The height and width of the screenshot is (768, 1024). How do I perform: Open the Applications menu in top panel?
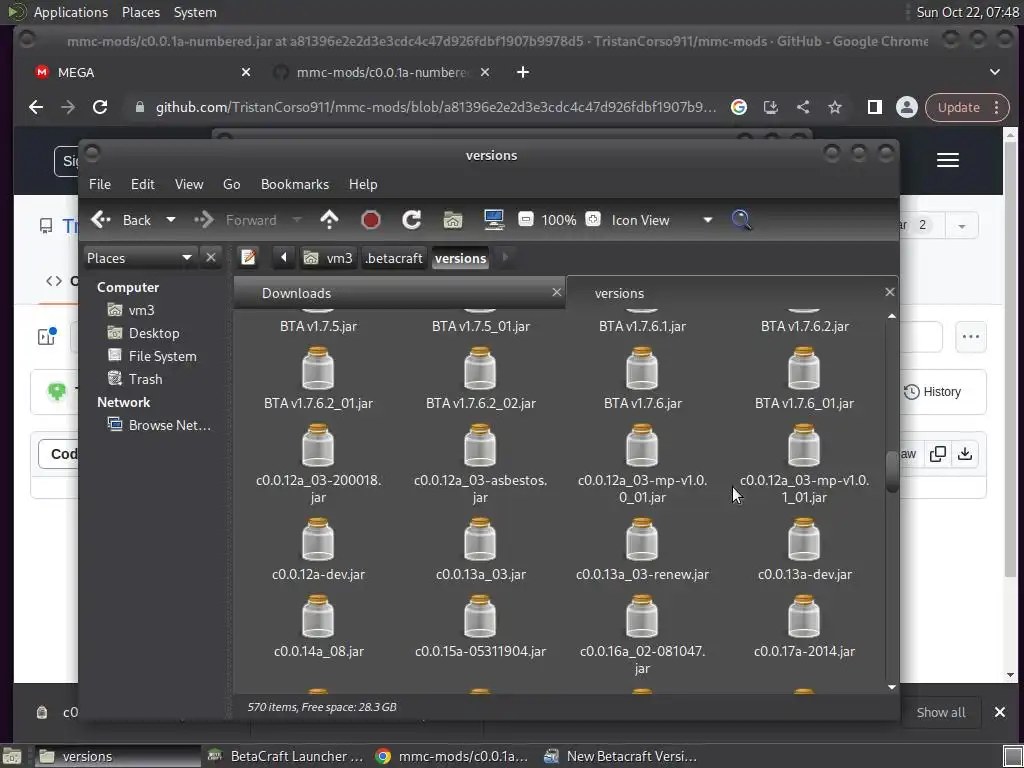coord(69,12)
